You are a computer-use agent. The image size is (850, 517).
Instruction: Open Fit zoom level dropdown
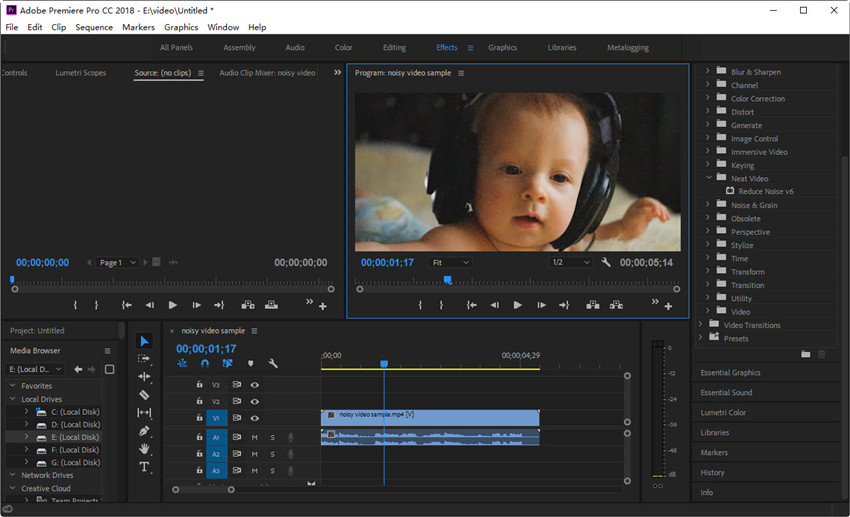pyautogui.click(x=450, y=262)
